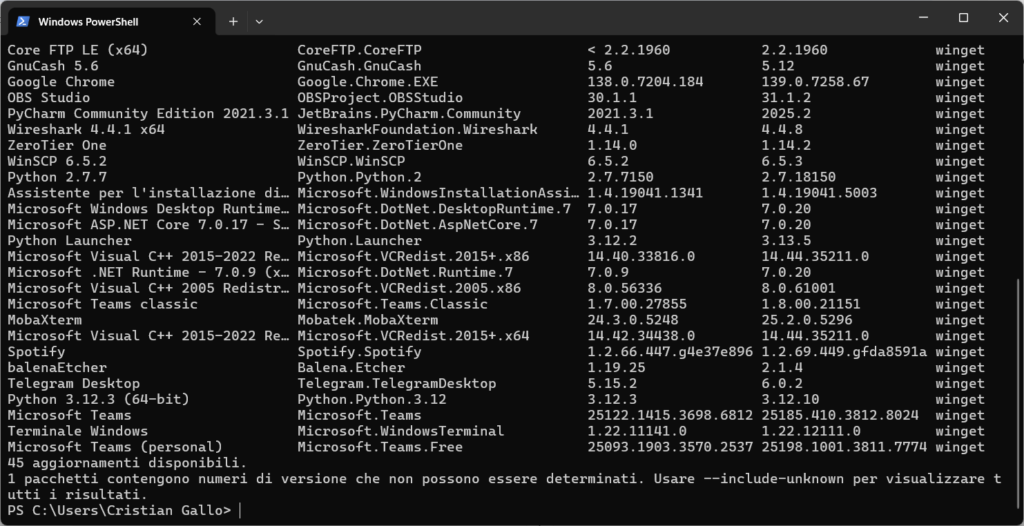This screenshot has width=1024, height=526.
Task: Click the PowerShell icon on the tab
Action: coord(22,20)
